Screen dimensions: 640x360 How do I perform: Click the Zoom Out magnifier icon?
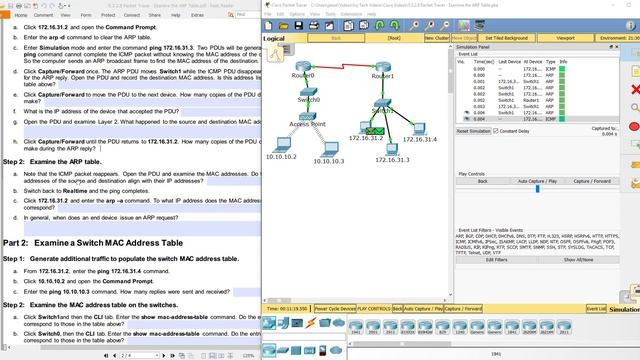pyautogui.click(x=445, y=26)
